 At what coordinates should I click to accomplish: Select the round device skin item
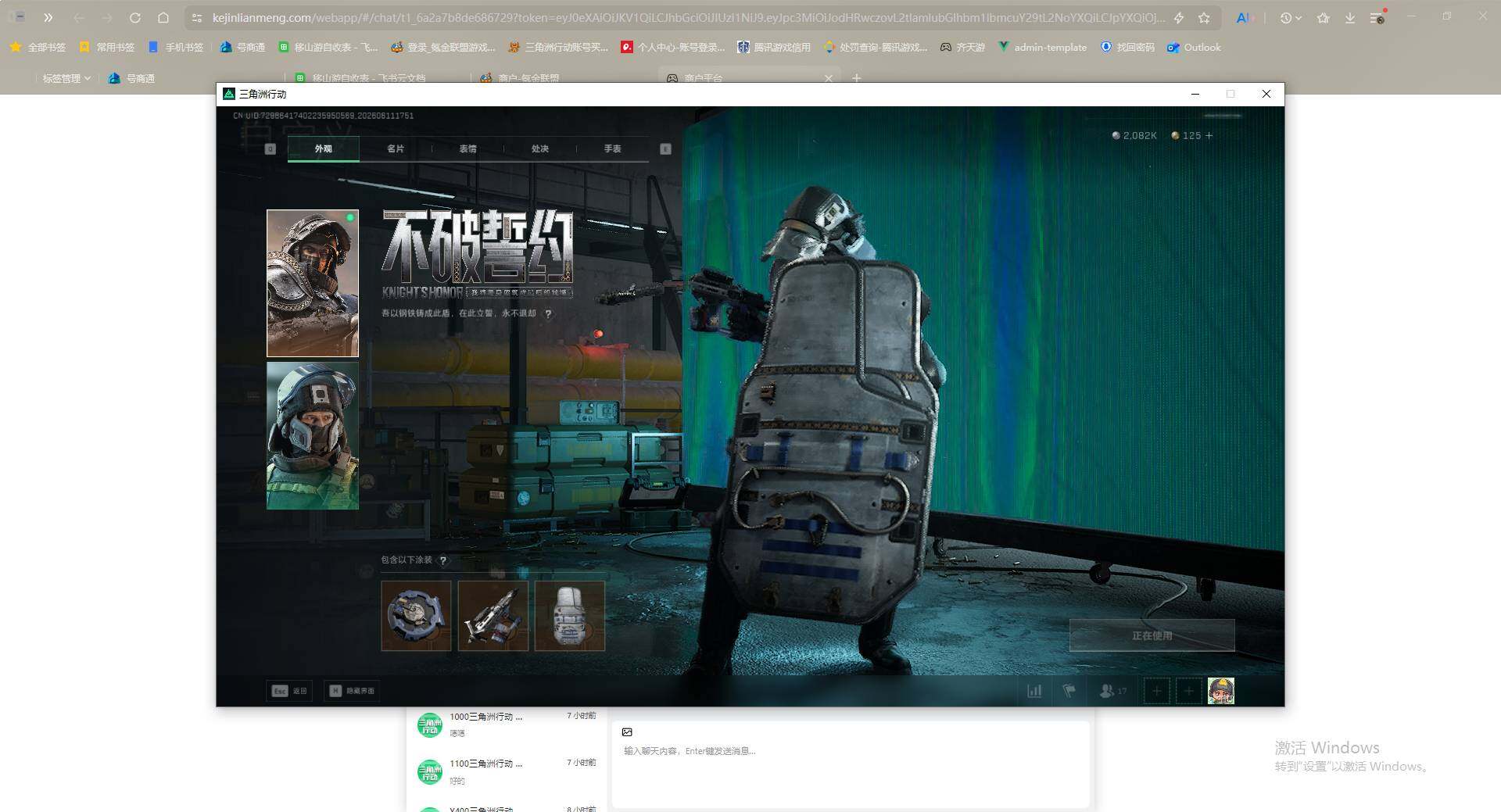click(x=416, y=616)
